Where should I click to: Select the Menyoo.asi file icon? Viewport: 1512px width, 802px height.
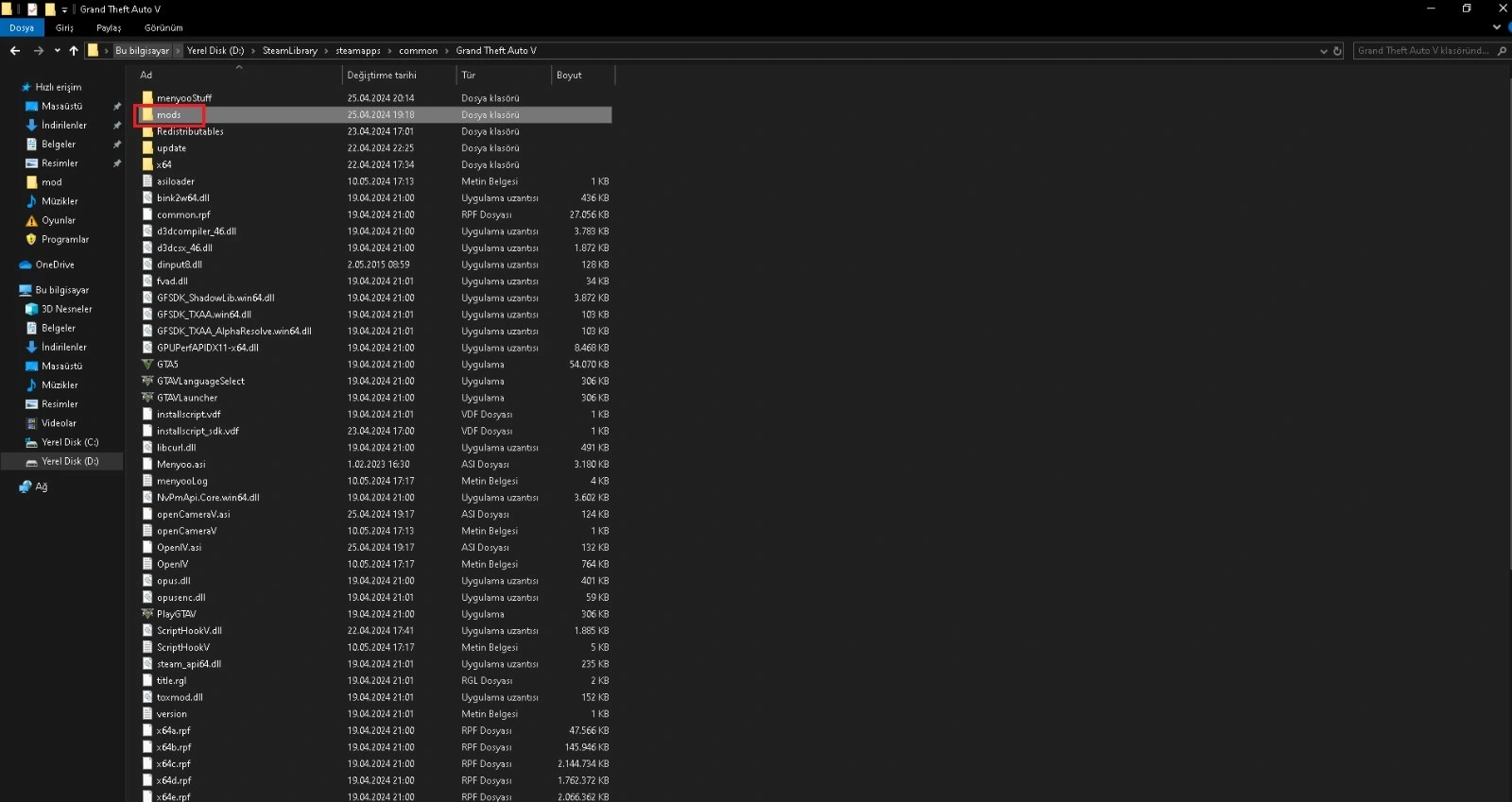click(147, 465)
